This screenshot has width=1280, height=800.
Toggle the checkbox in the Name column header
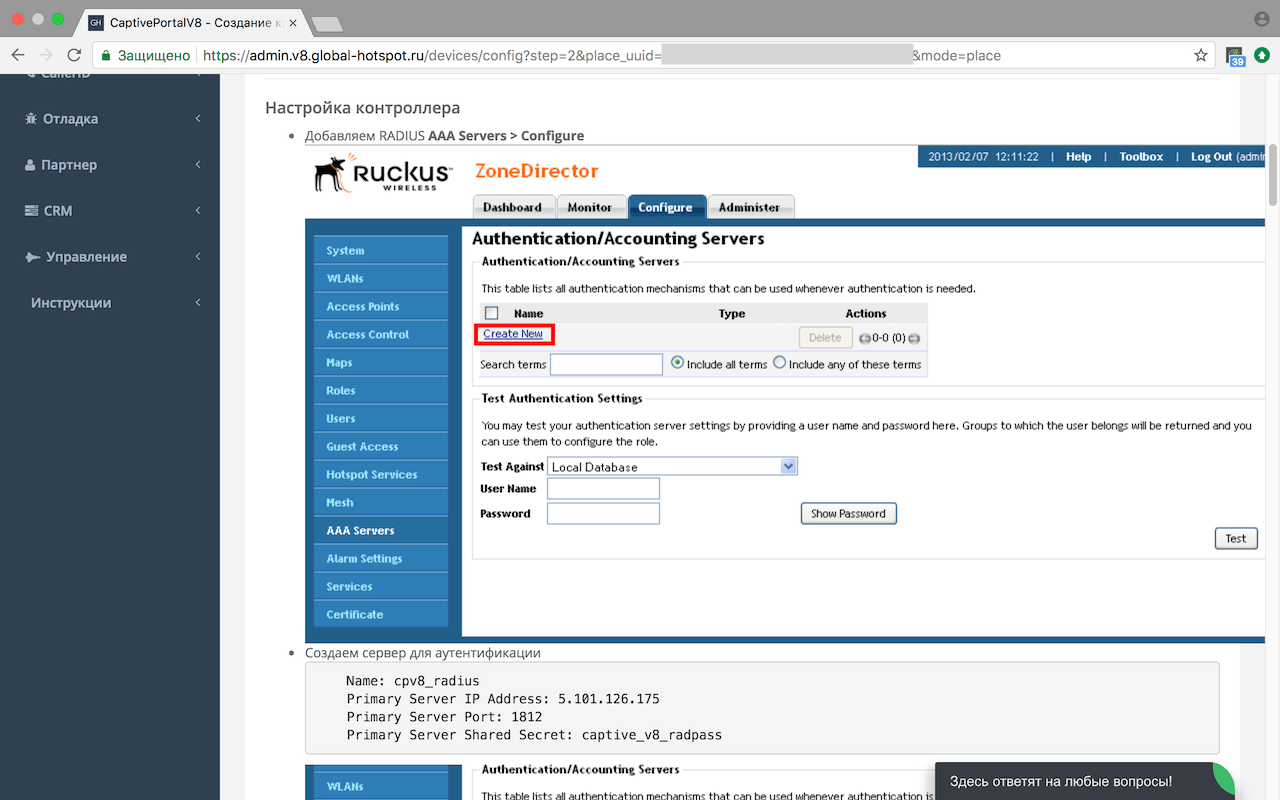click(491, 312)
